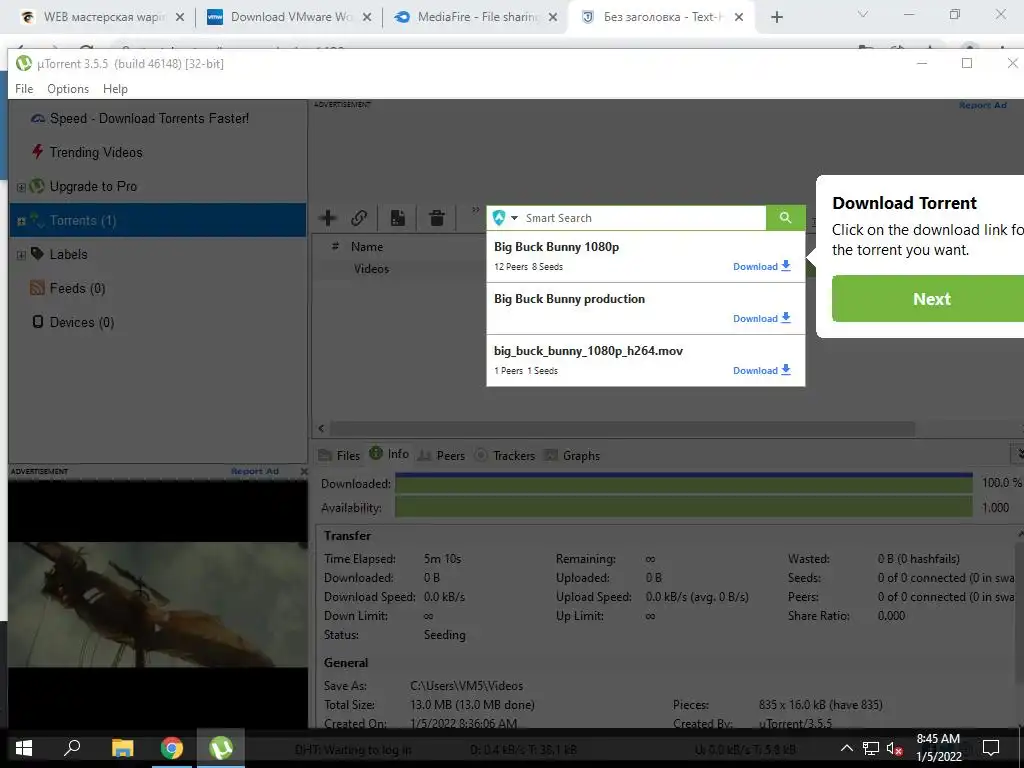Expand the Labels tree node
The width and height of the screenshot is (1024, 768).
tap(21, 255)
